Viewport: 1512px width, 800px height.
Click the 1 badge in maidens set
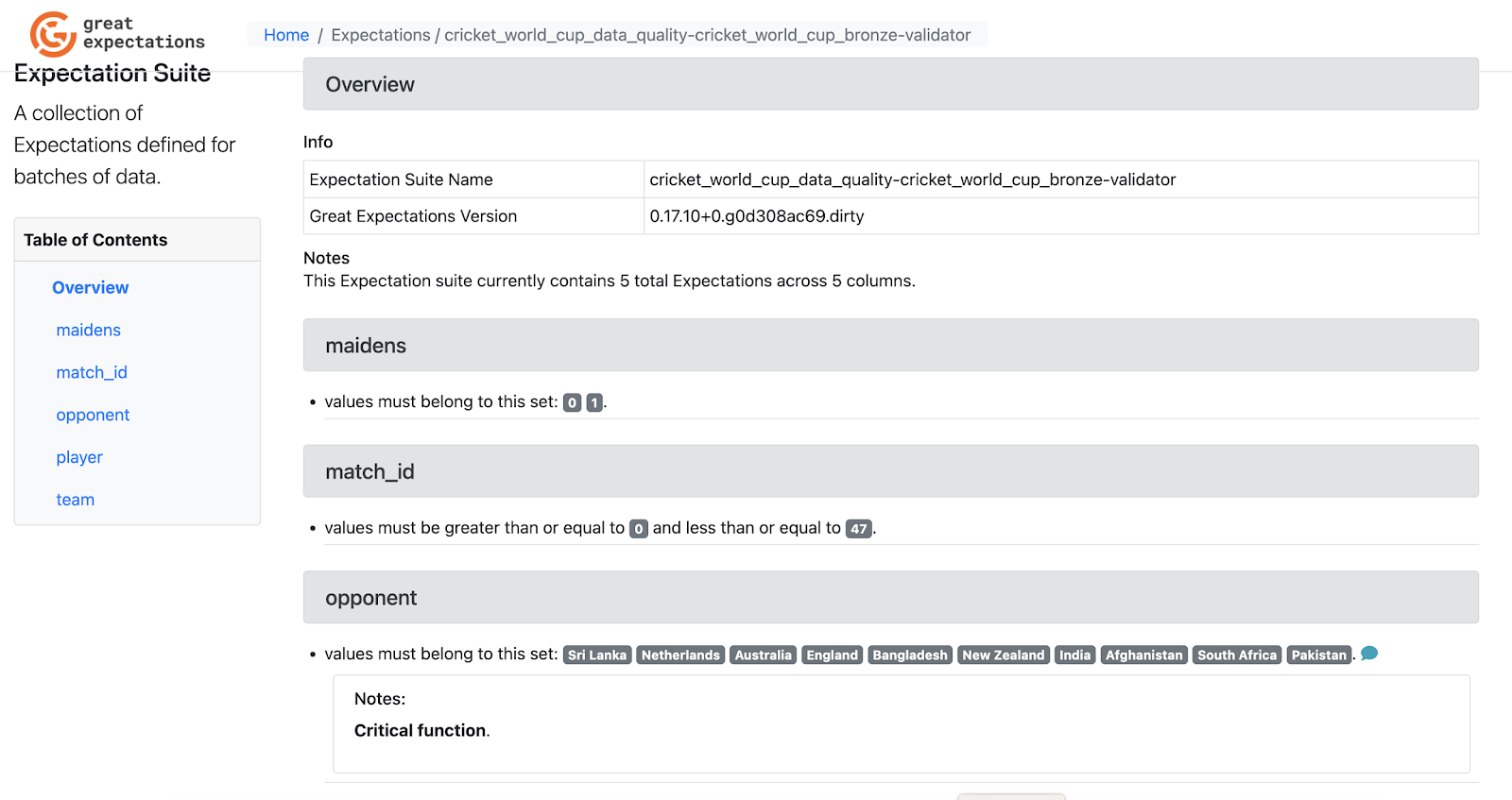[x=594, y=402]
